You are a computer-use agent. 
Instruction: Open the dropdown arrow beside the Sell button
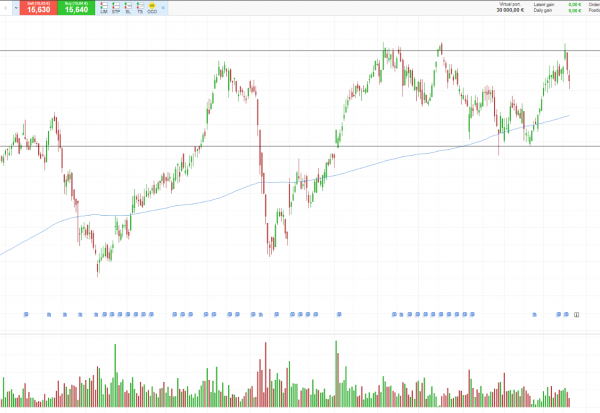point(16,8)
